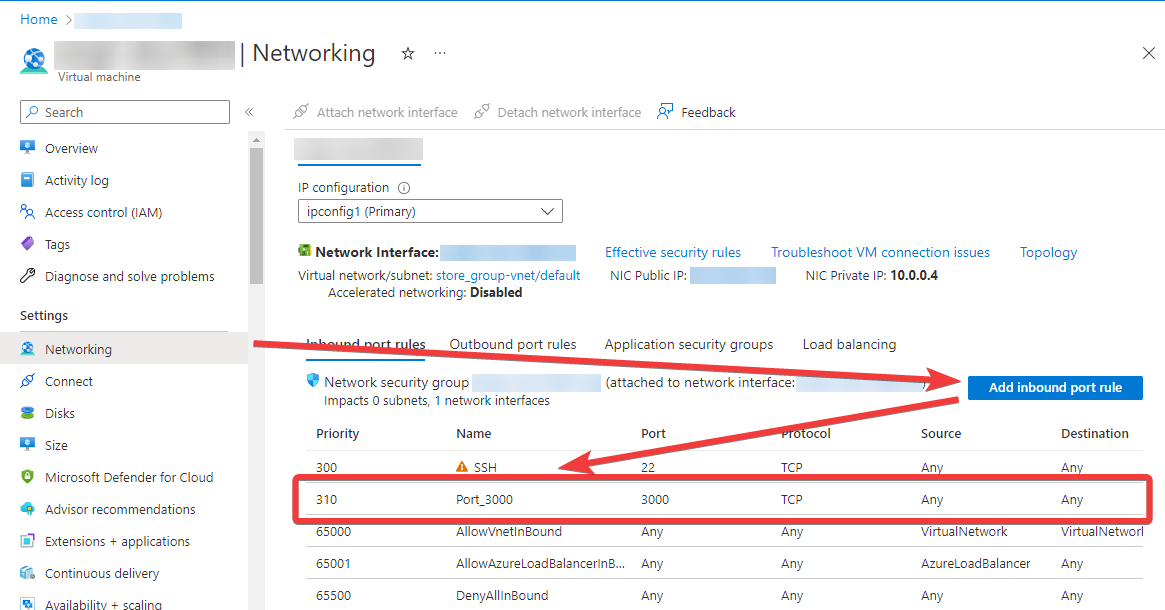Image resolution: width=1165 pixels, height=610 pixels.
Task: Click NIC Private IP value 10.0.0.4
Action: click(914, 275)
